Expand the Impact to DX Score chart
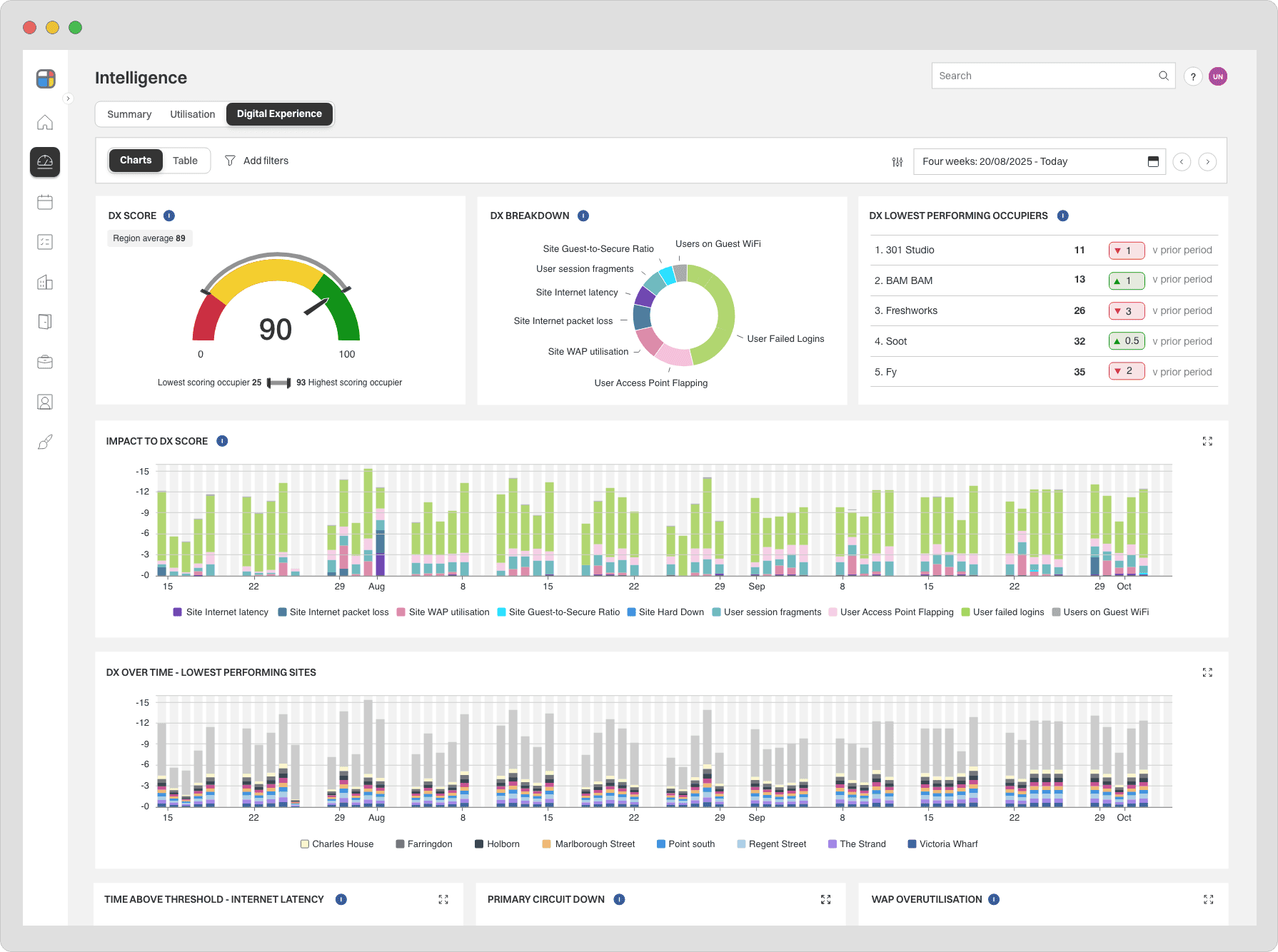 [1207, 442]
